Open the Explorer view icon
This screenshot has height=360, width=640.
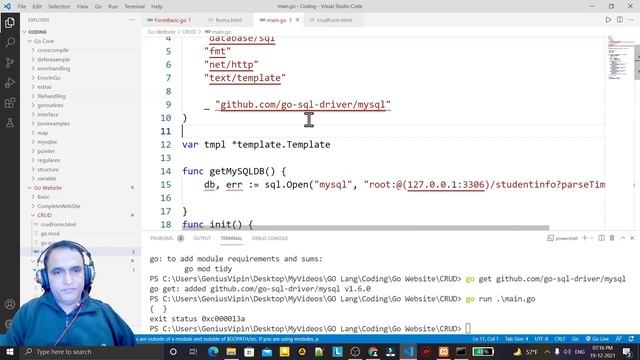(10, 22)
